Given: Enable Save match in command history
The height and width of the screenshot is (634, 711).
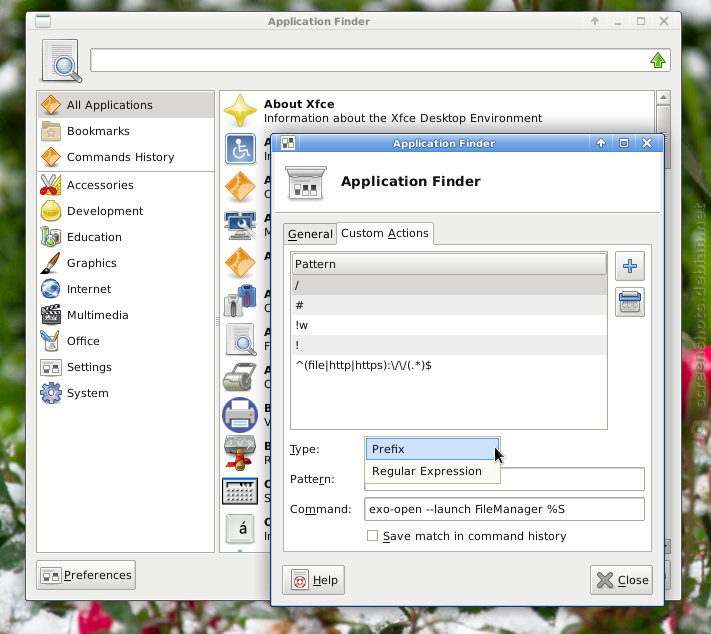Looking at the screenshot, I should (372, 536).
